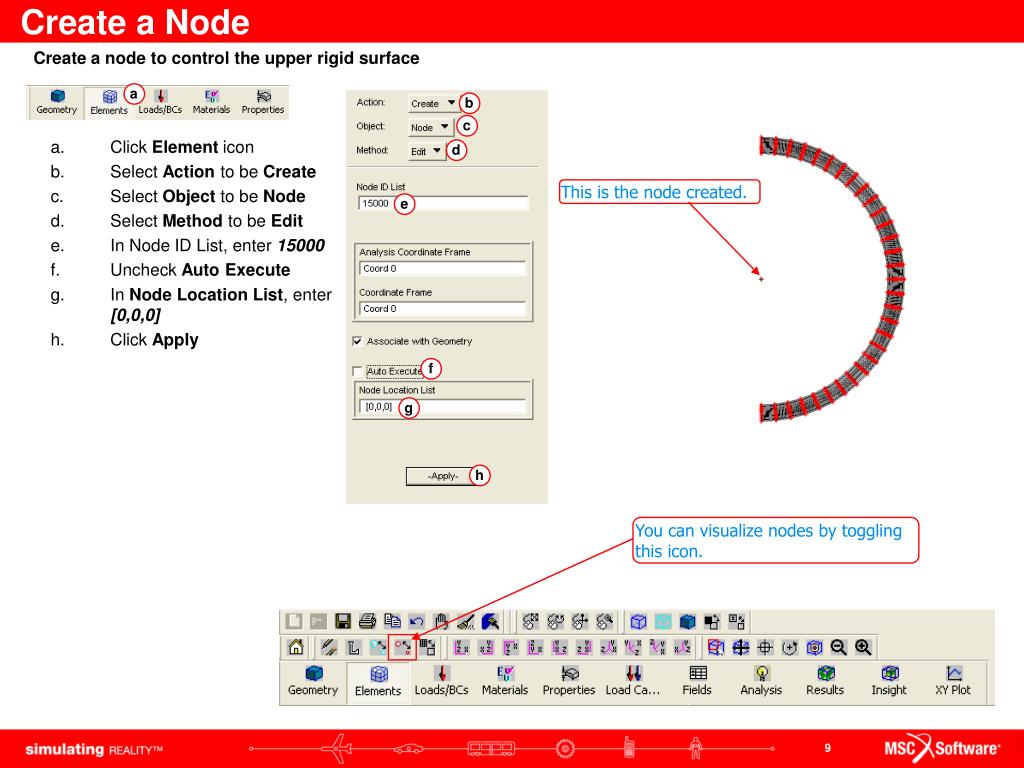Open the Load Ca... application tab
Image resolution: width=1024 pixels, height=768 pixels.
[x=633, y=681]
